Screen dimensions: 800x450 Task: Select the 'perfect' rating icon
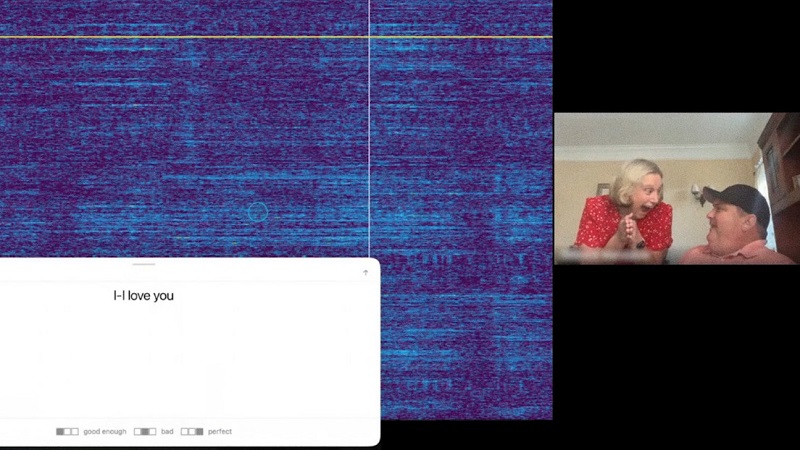click(x=192, y=432)
